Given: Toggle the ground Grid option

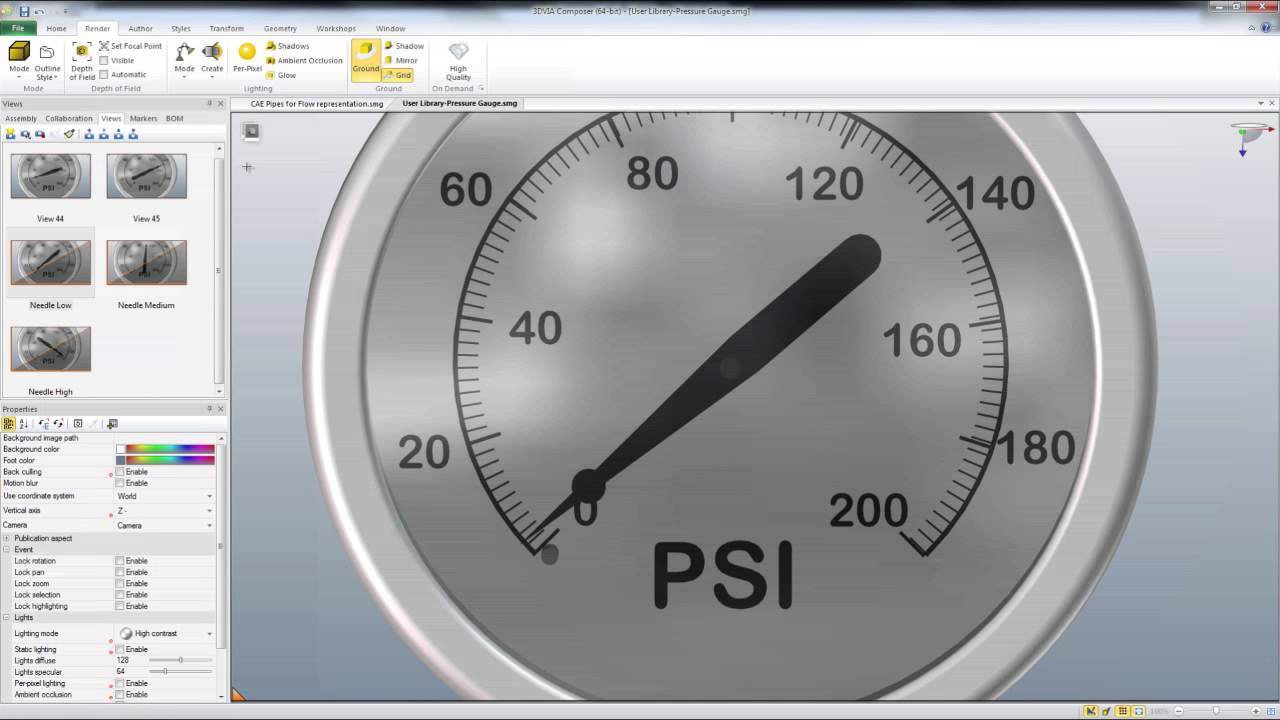Looking at the screenshot, I should [398, 75].
